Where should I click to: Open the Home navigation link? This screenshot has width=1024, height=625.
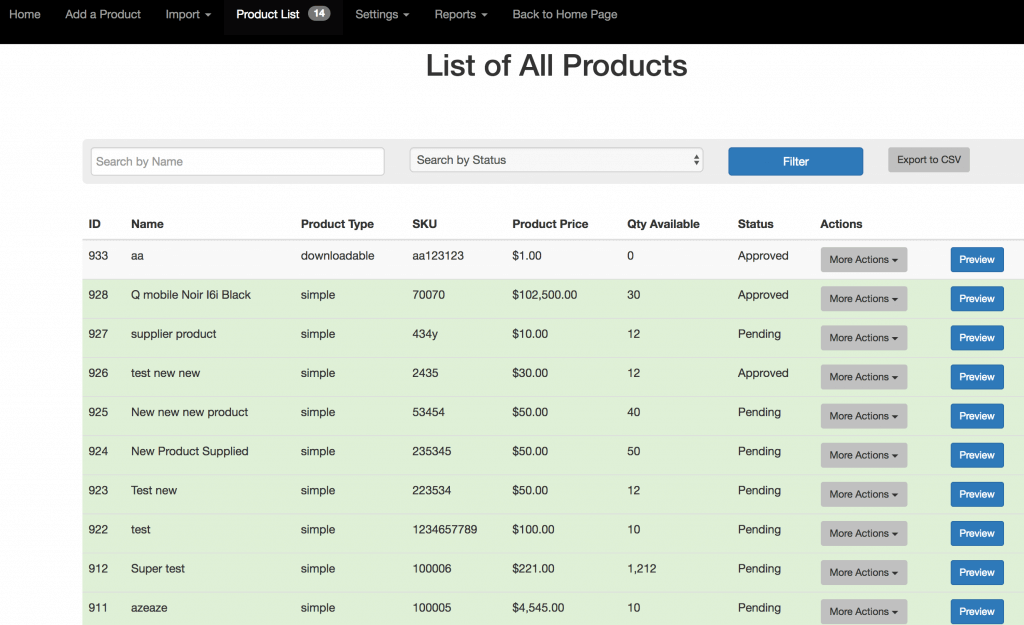(25, 15)
